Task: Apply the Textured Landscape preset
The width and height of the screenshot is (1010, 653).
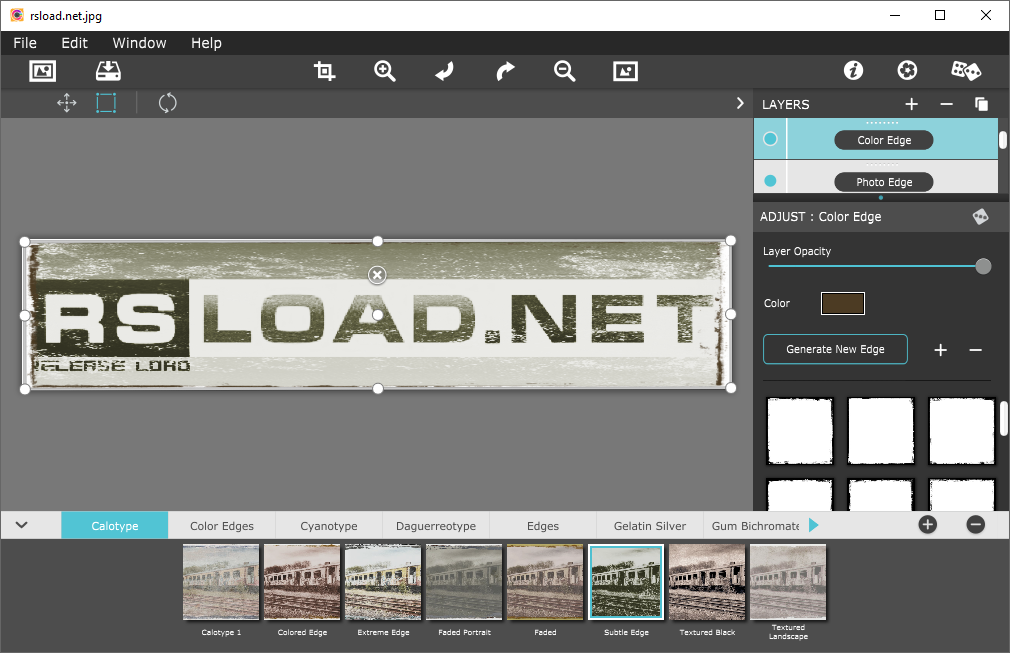Action: [x=788, y=582]
